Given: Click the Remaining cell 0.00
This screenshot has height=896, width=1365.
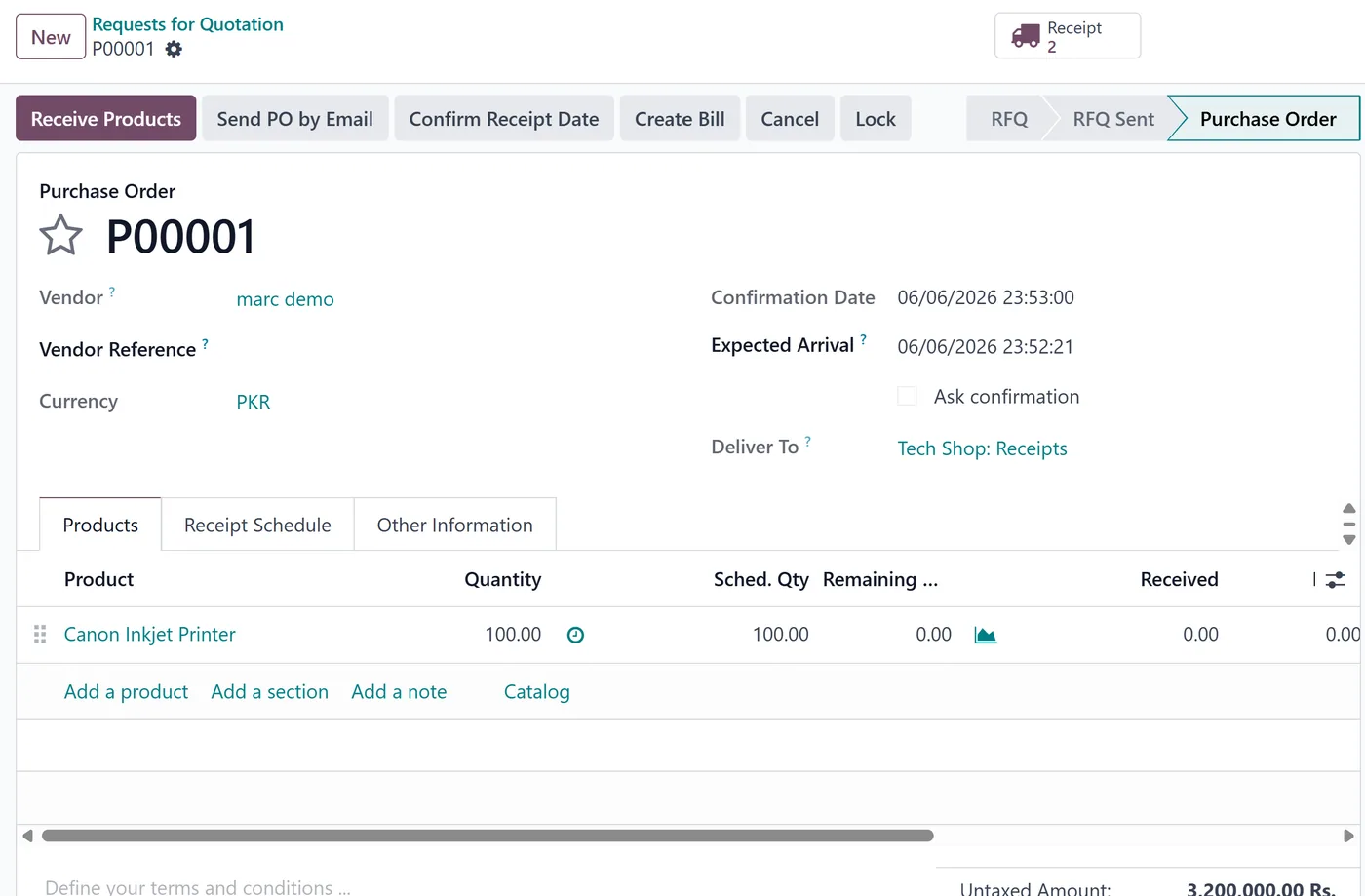Looking at the screenshot, I should click(933, 635).
